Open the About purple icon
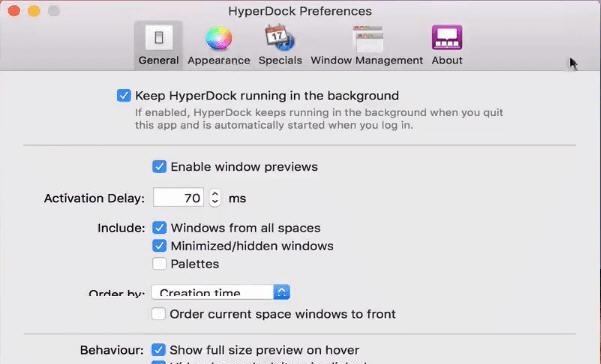This screenshot has width=601, height=364. pos(447,38)
